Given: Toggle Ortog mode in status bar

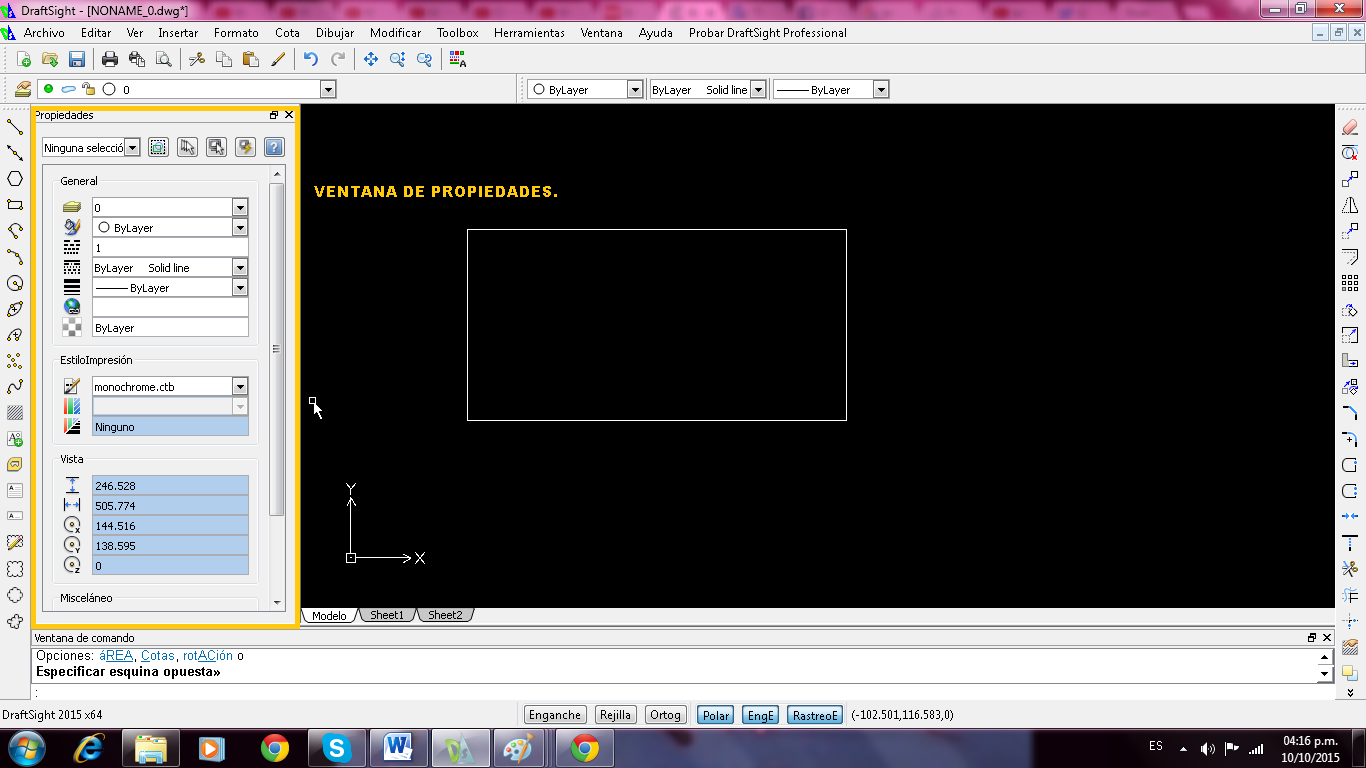Looking at the screenshot, I should tap(665, 715).
